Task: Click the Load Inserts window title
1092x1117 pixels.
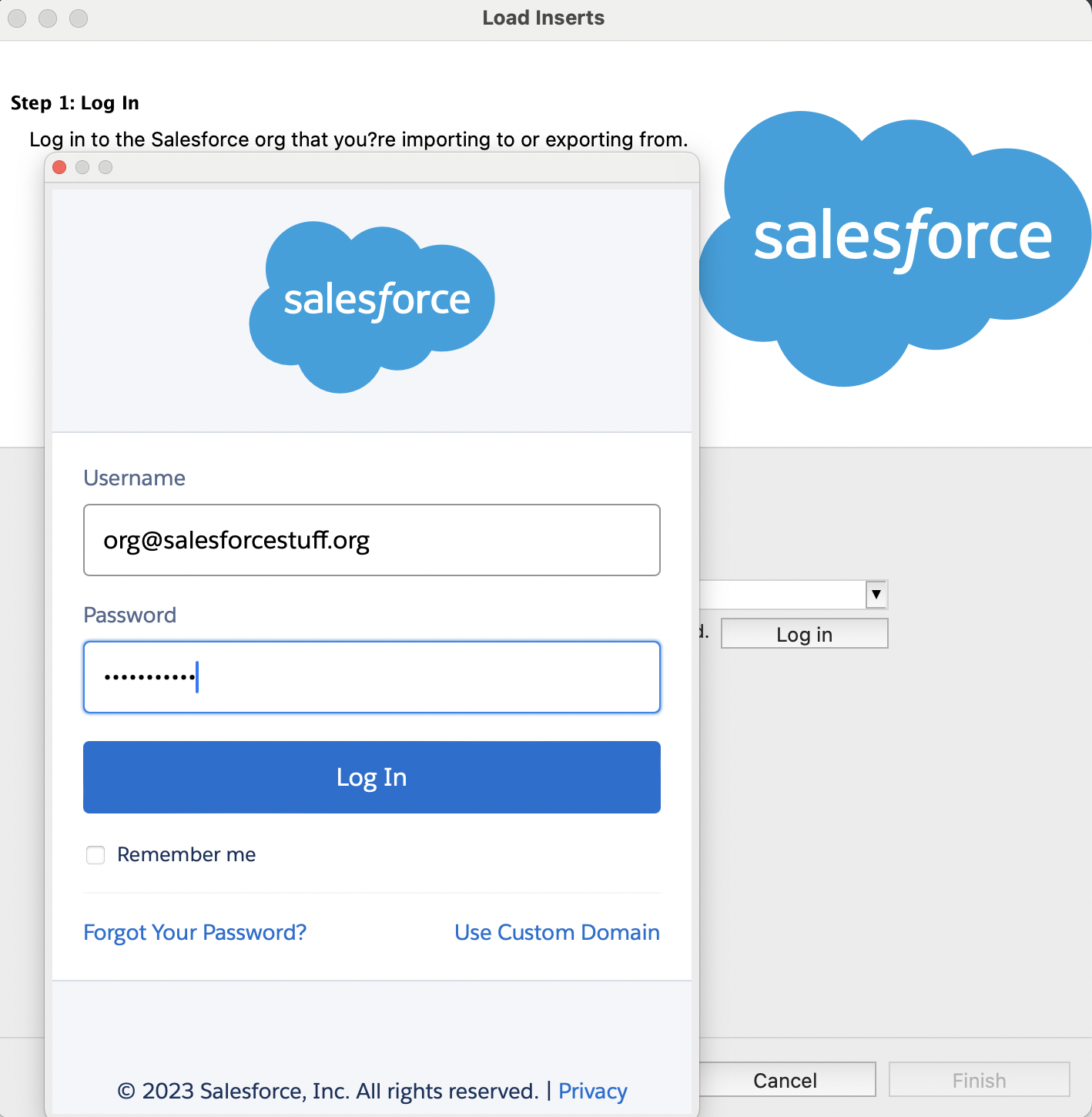Action: tap(544, 18)
